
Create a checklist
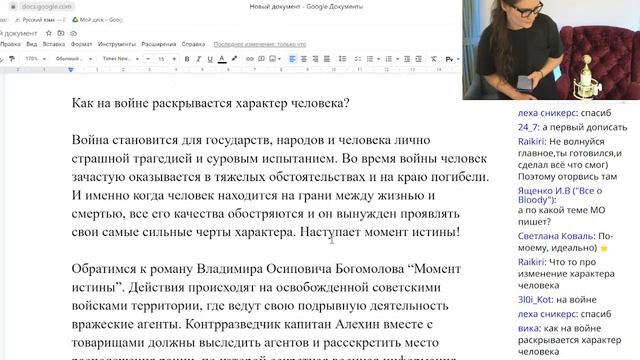click(358, 59)
